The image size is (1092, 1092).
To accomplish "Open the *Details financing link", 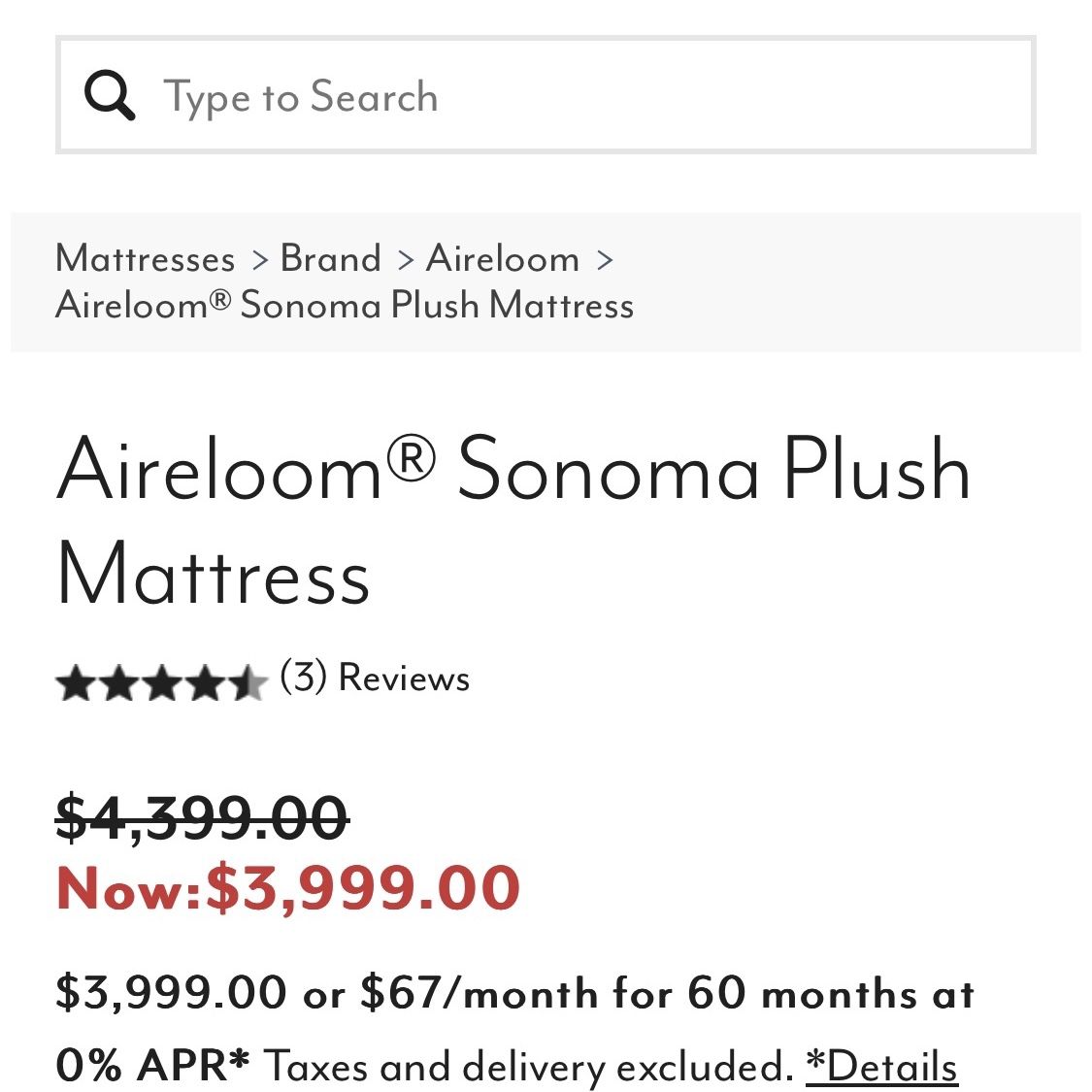I will pos(882,1066).
